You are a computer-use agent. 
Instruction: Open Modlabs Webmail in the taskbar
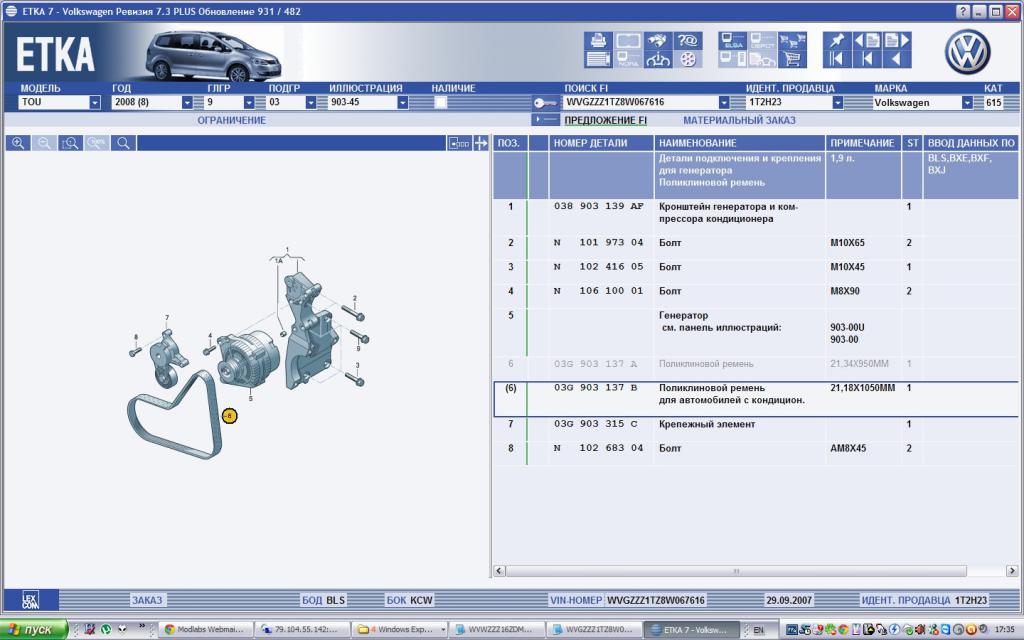tap(205, 630)
